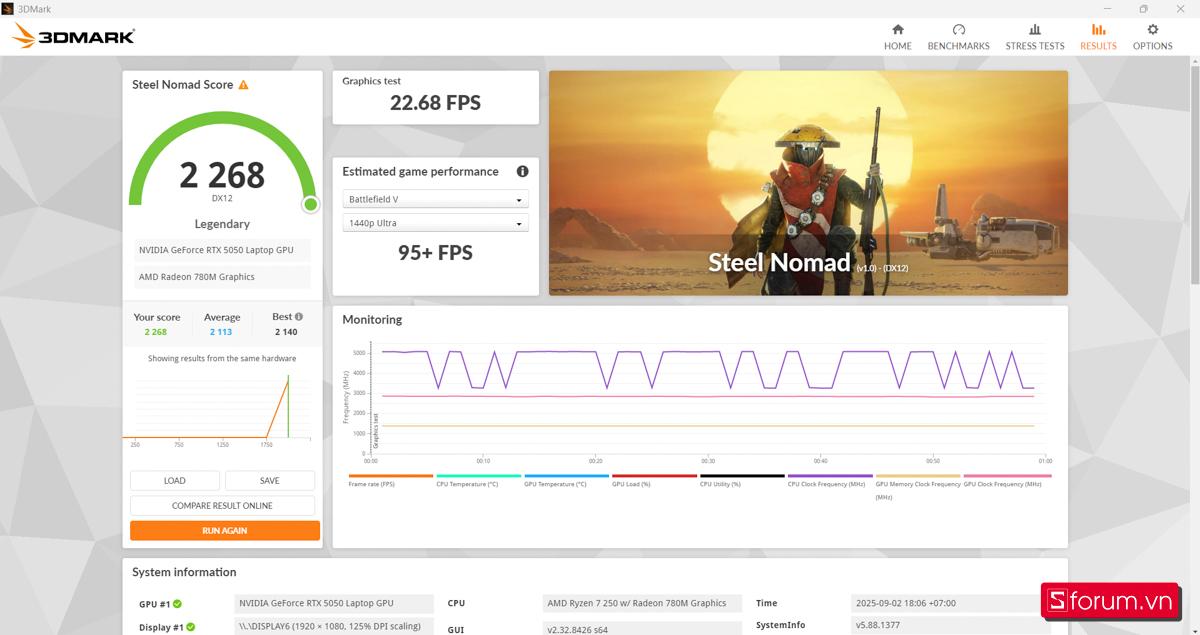Click the 3DMark app icon in title bar

pyautogui.click(x=8, y=8)
